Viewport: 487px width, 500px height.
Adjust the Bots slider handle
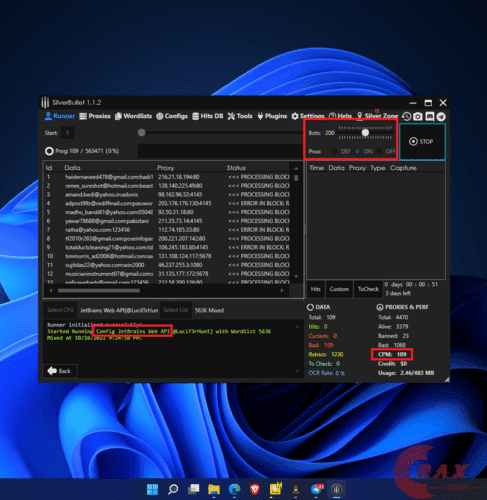pos(365,132)
